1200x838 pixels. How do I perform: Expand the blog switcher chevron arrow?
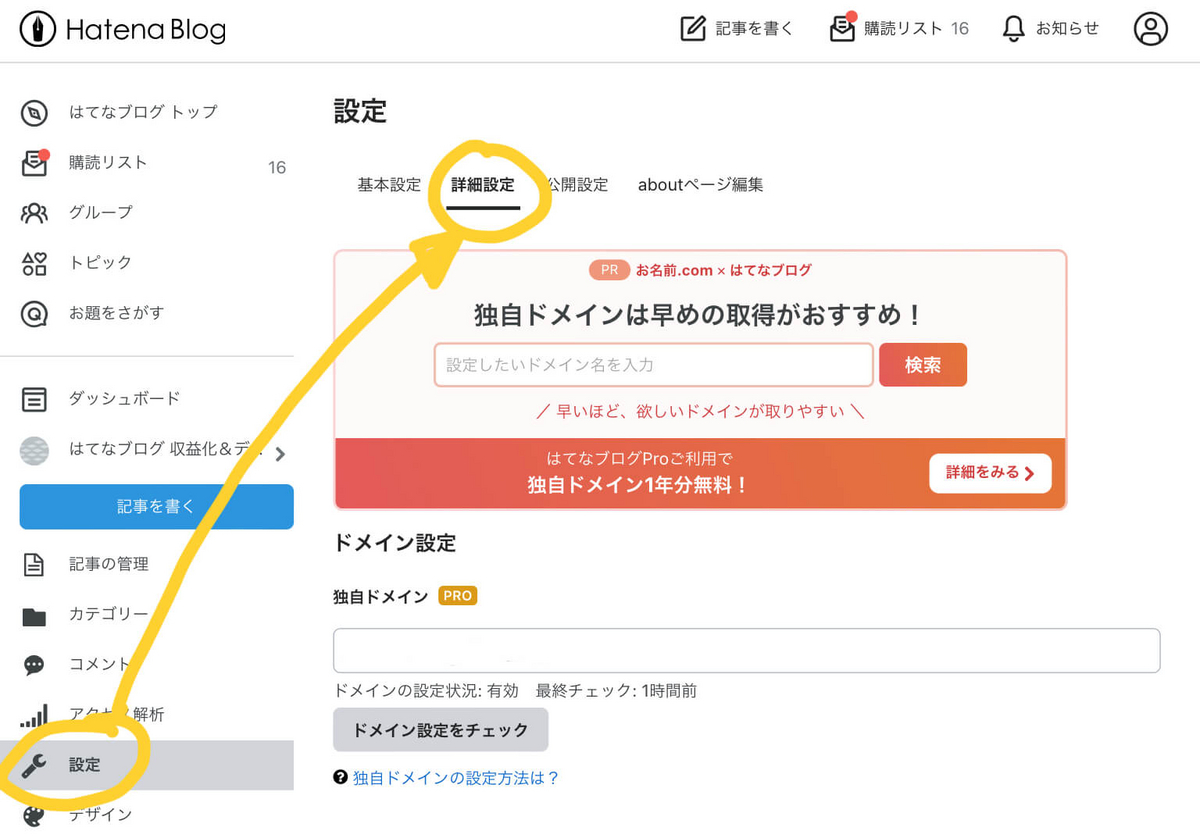(280, 454)
